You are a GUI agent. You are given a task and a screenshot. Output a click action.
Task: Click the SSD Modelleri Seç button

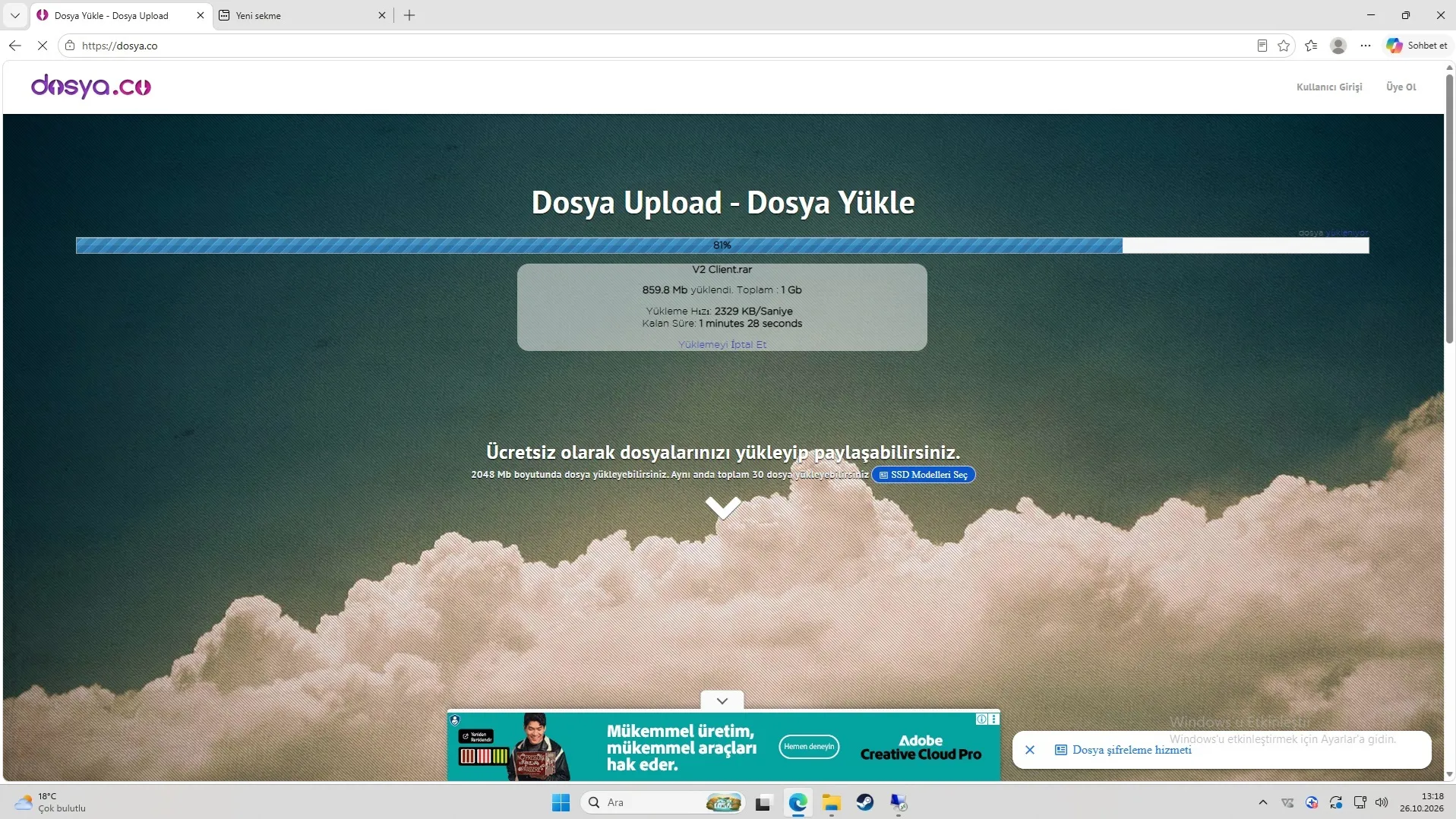tap(923, 475)
